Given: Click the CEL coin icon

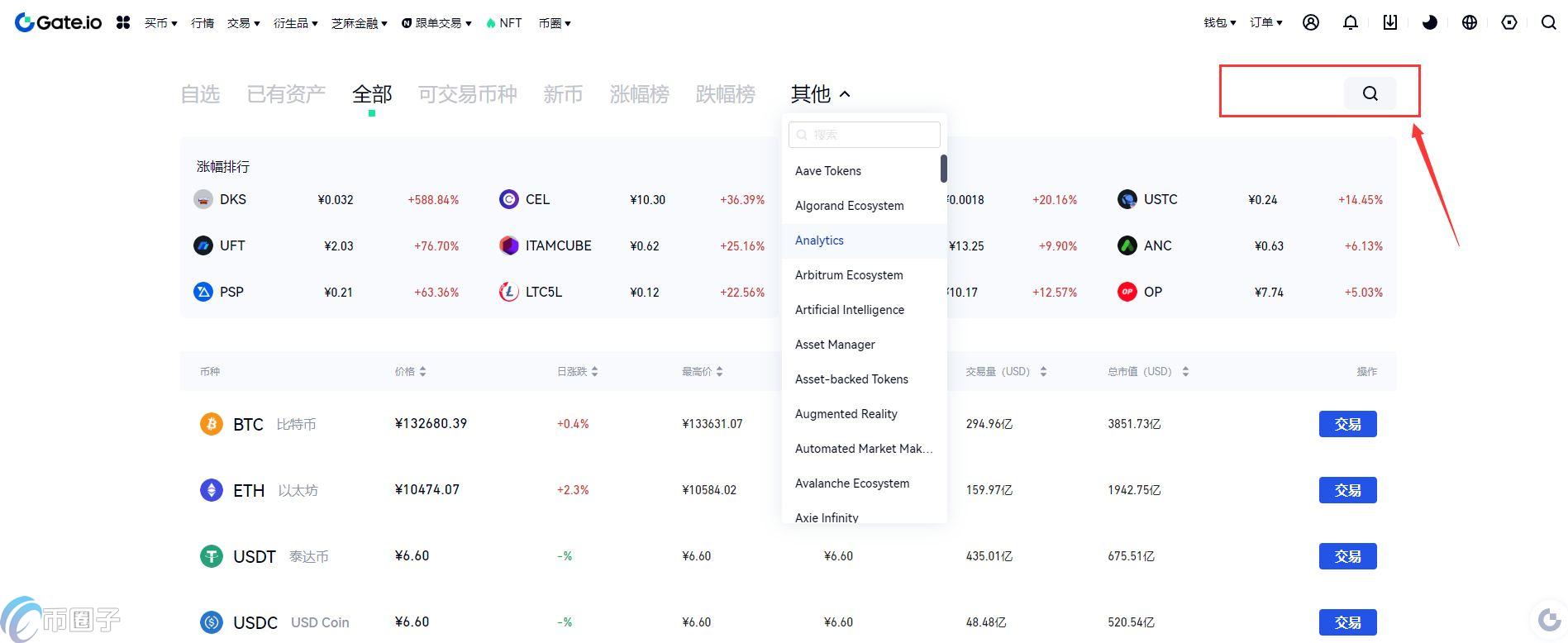Looking at the screenshot, I should [509, 199].
